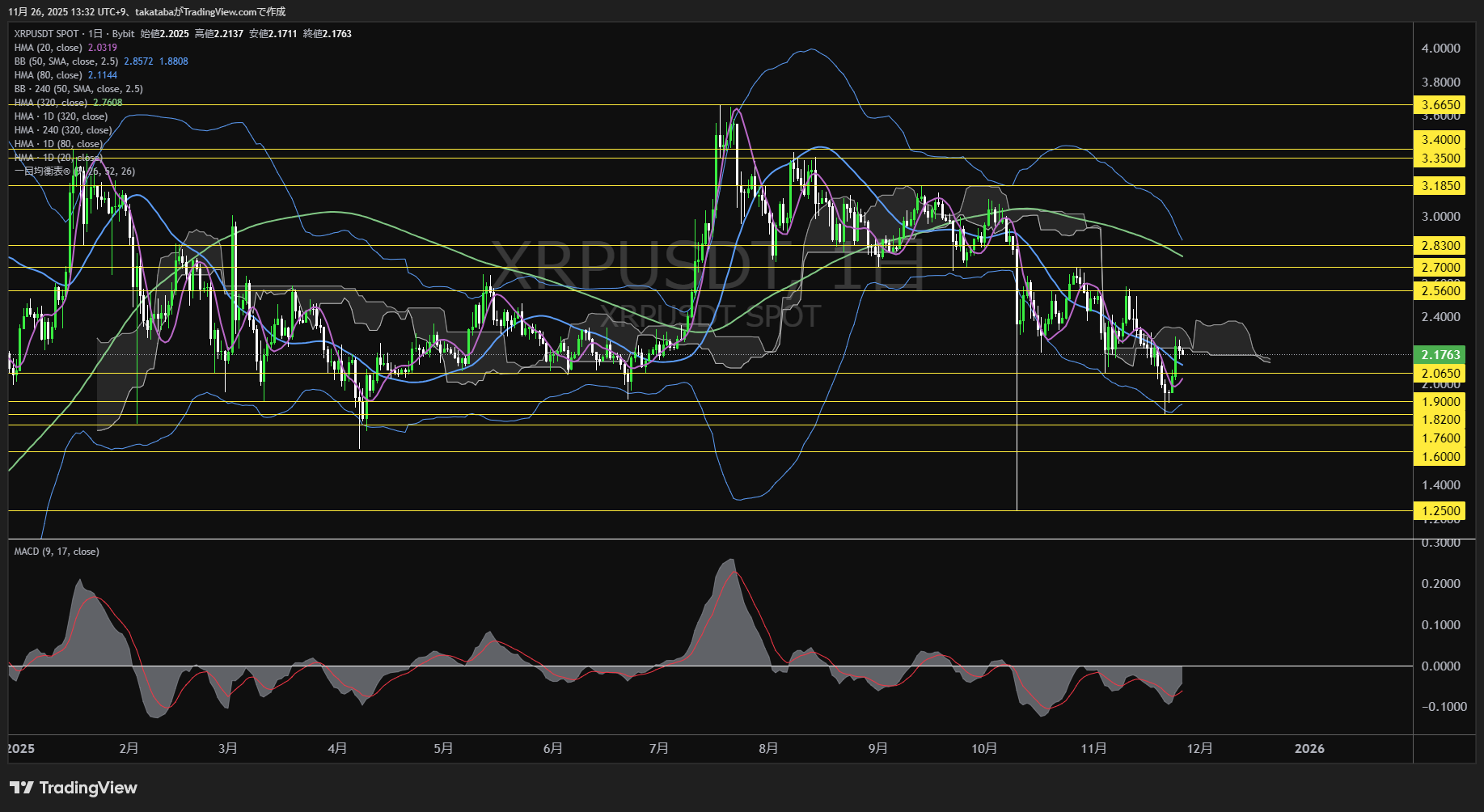This screenshot has height=812, width=1484.
Task: Select the green 2.1763 current price label
Action: pyautogui.click(x=1441, y=354)
